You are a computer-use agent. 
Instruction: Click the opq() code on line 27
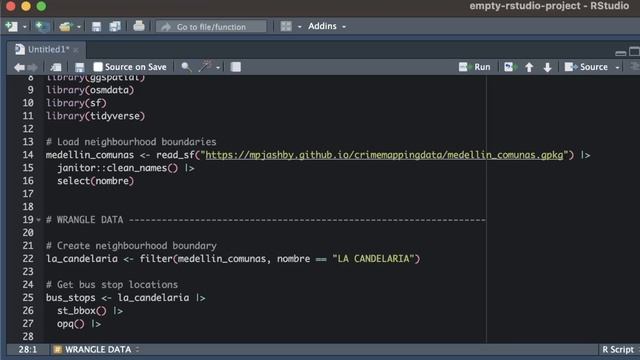coord(71,324)
